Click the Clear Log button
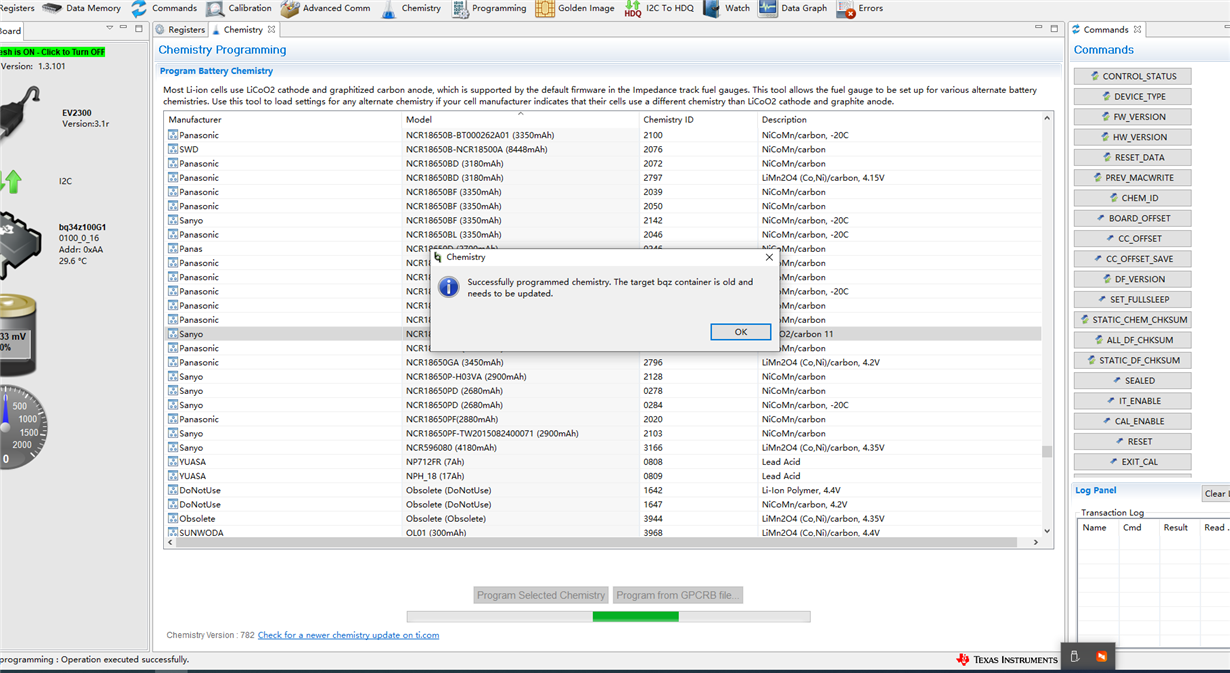This screenshot has height=673, width=1230. pyautogui.click(x=1215, y=494)
